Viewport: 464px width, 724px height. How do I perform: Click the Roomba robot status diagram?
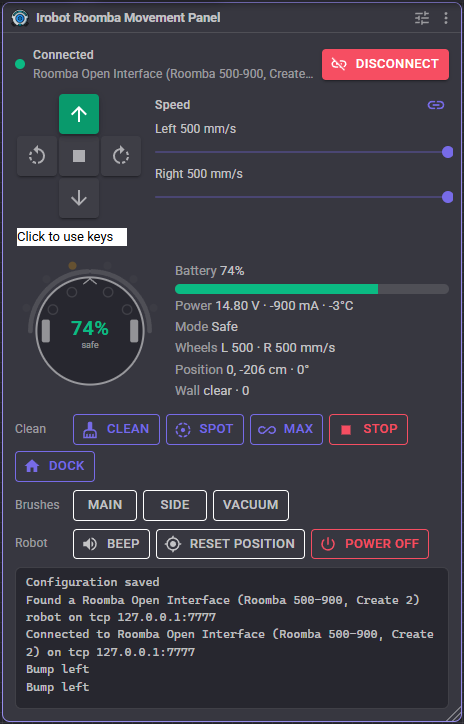click(x=90, y=326)
